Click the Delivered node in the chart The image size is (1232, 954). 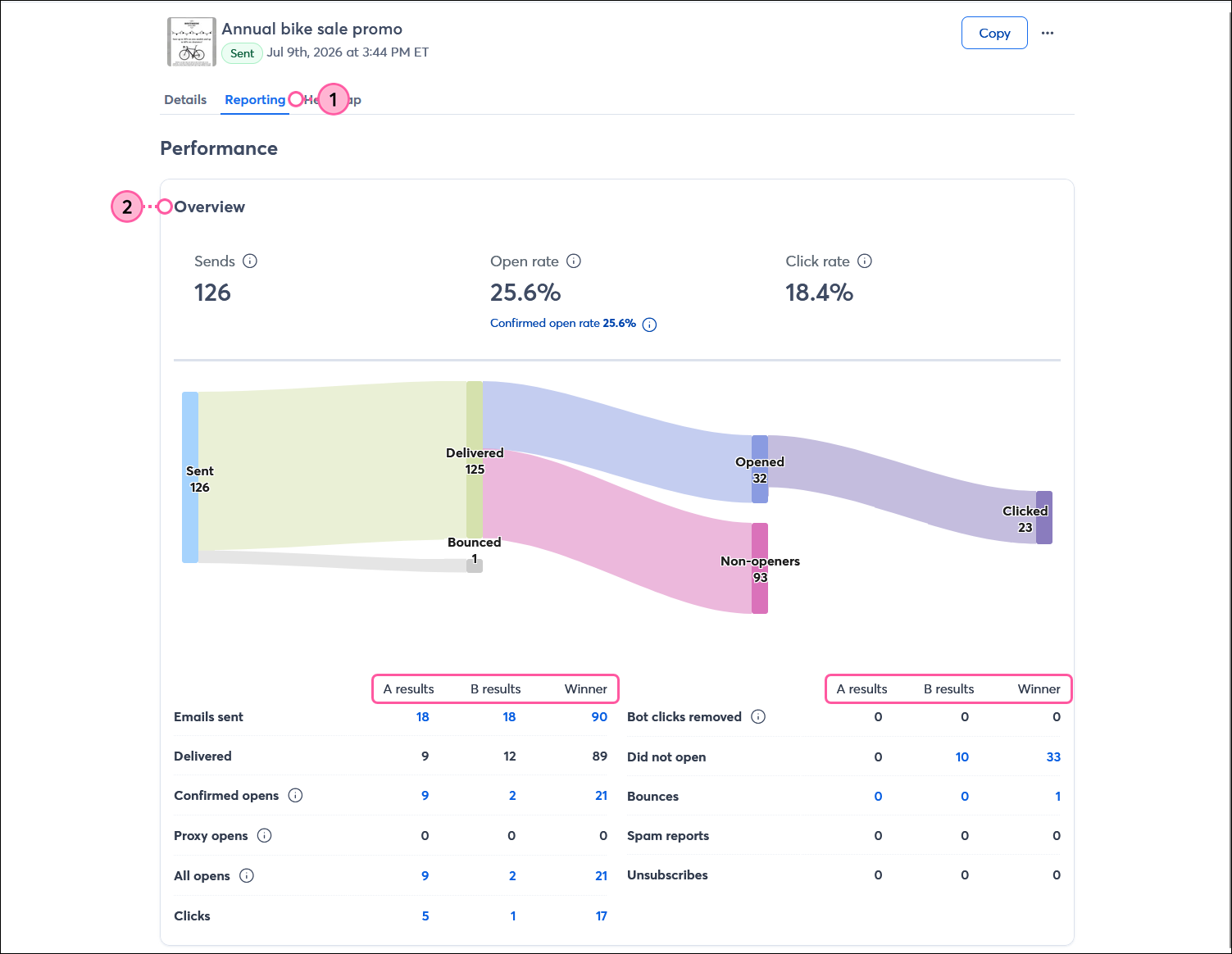(x=475, y=460)
